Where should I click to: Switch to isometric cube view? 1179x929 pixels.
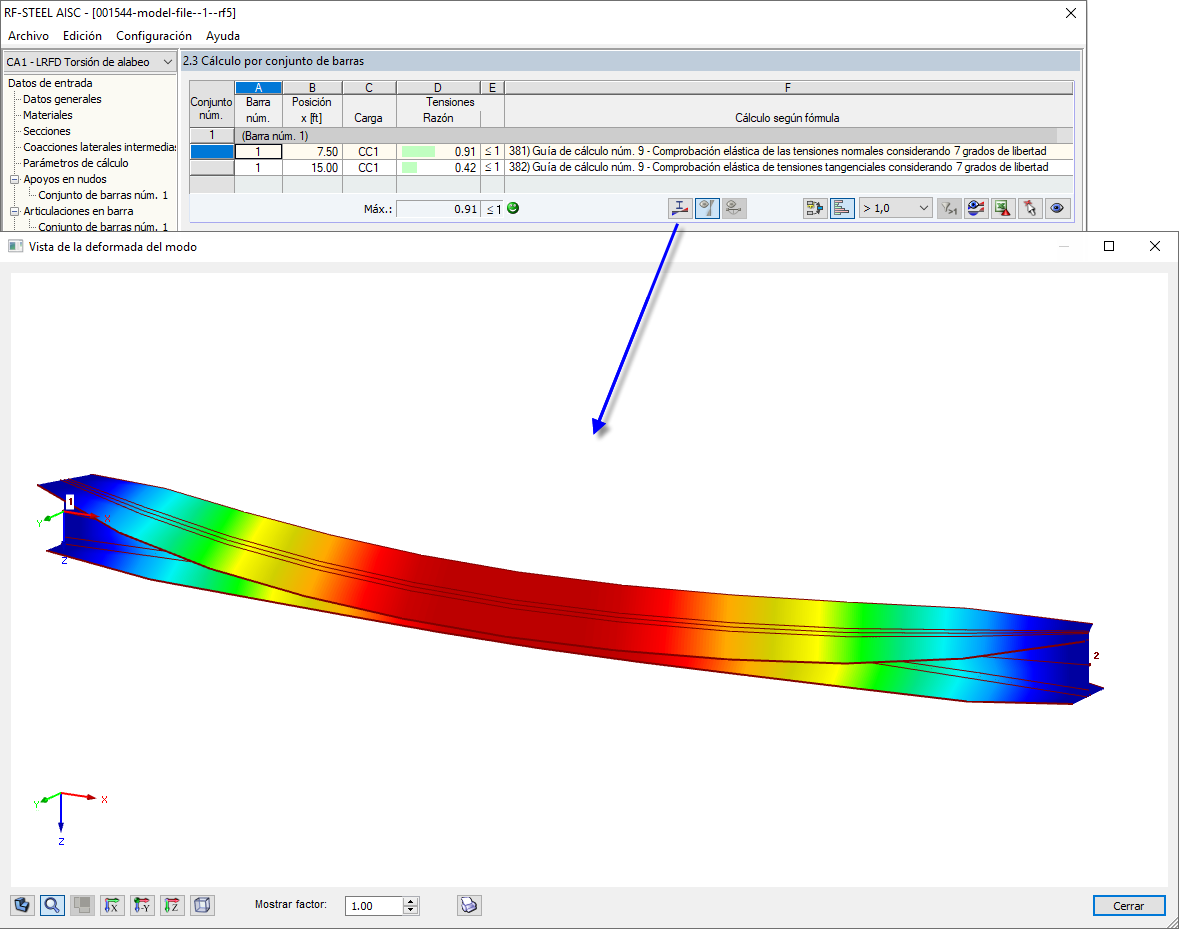click(202, 905)
